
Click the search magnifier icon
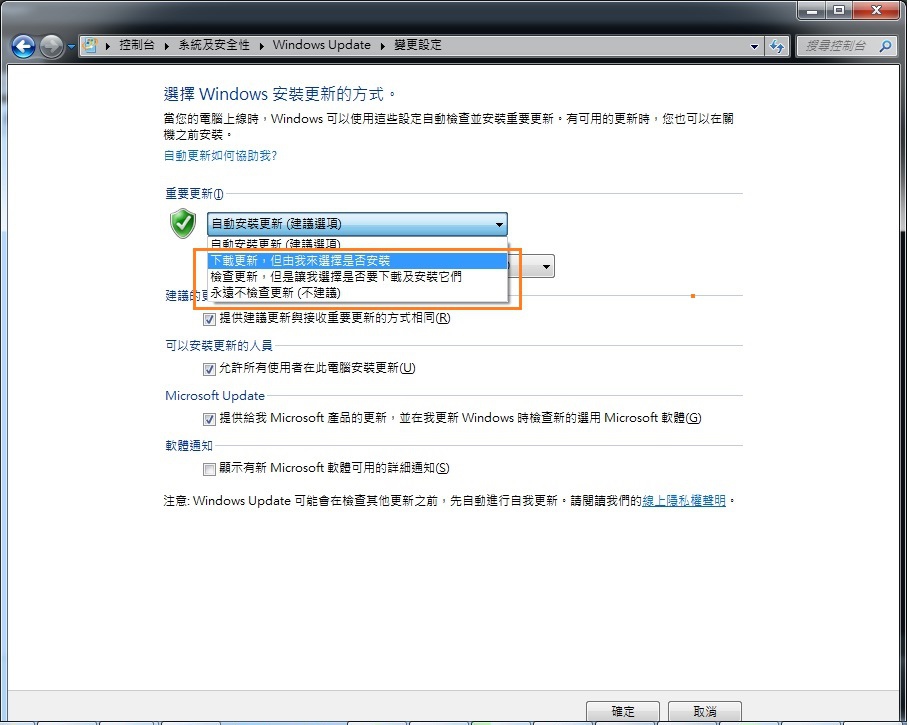pos(885,46)
